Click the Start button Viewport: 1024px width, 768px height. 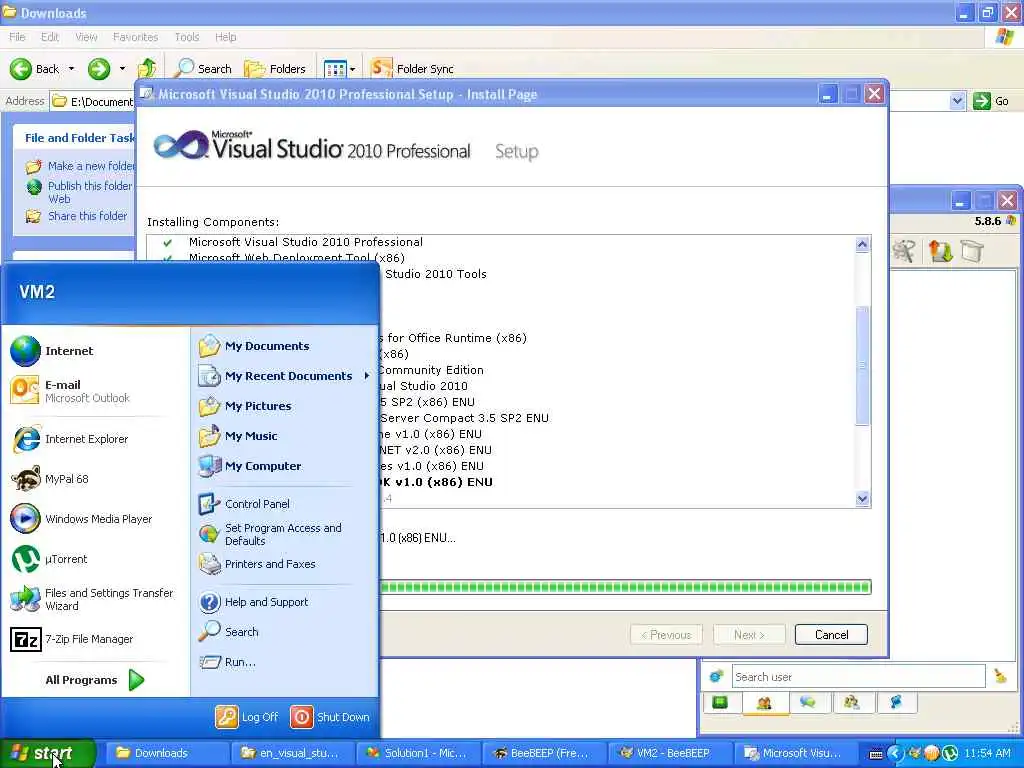(x=48, y=754)
